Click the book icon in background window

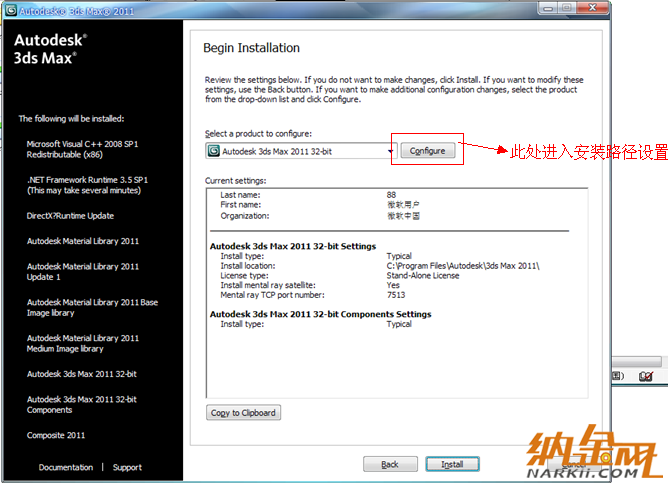click(646, 376)
